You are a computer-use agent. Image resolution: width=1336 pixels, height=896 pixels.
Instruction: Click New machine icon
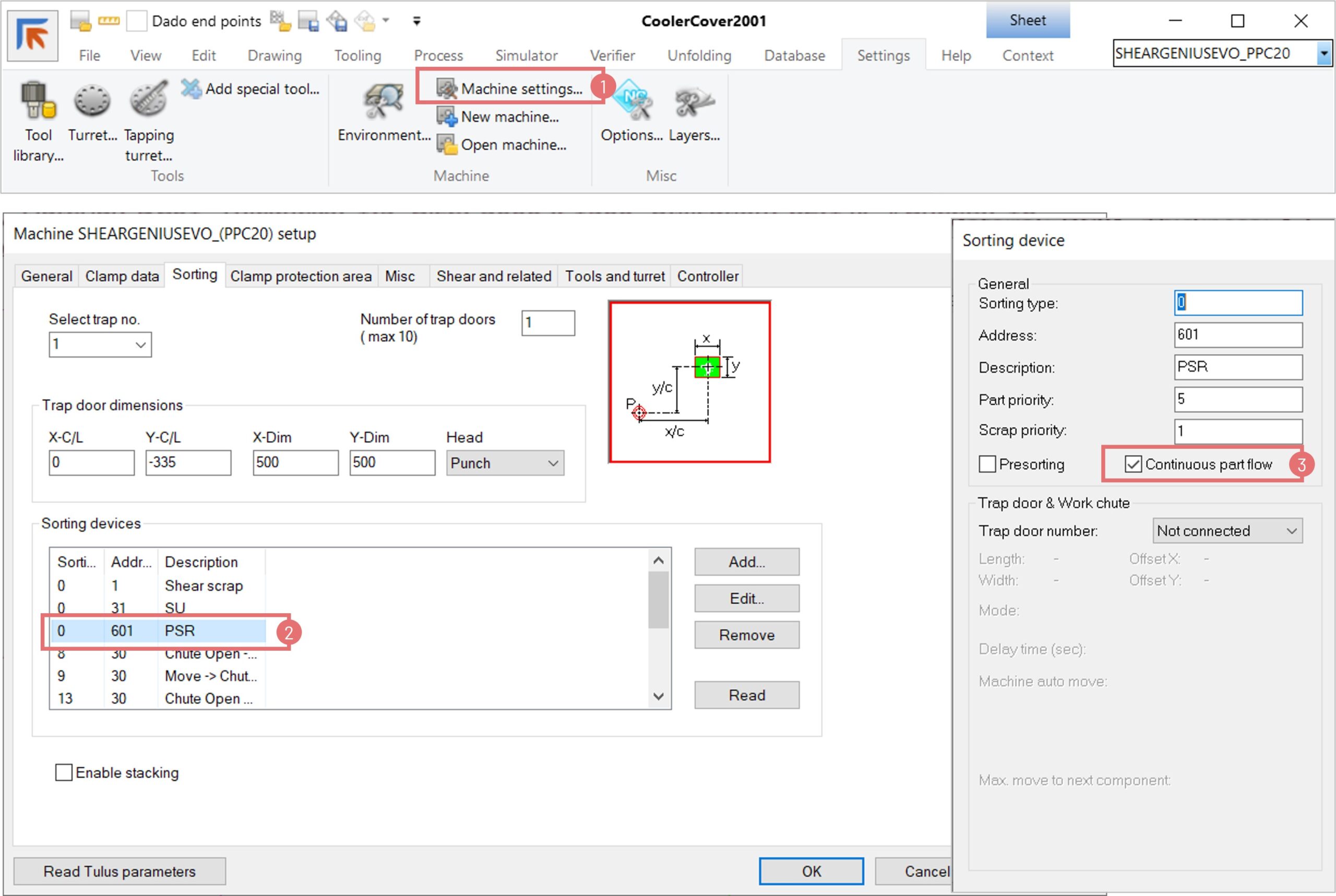coord(447,116)
